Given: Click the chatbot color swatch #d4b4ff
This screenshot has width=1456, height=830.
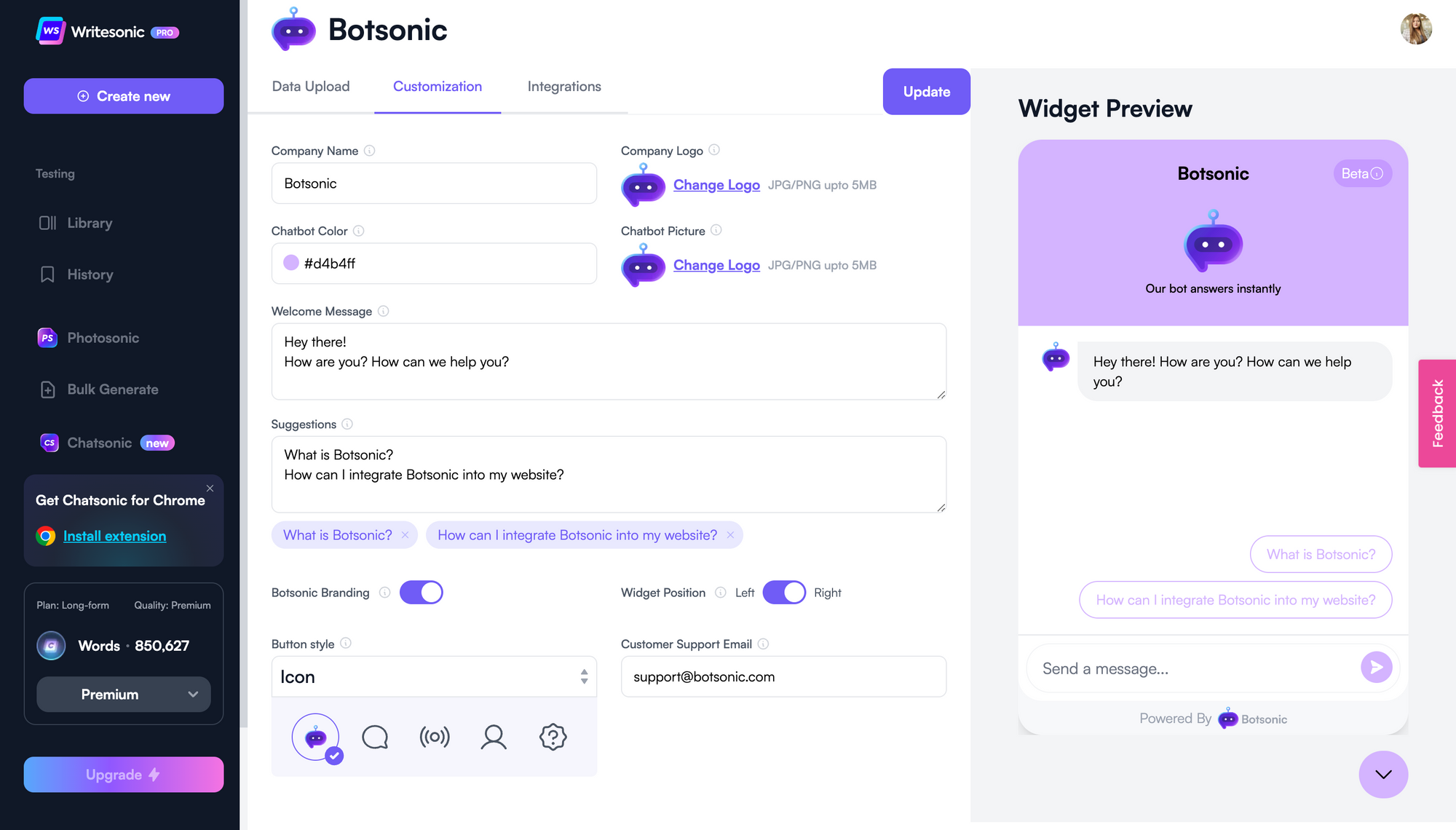Looking at the screenshot, I should pos(290,263).
